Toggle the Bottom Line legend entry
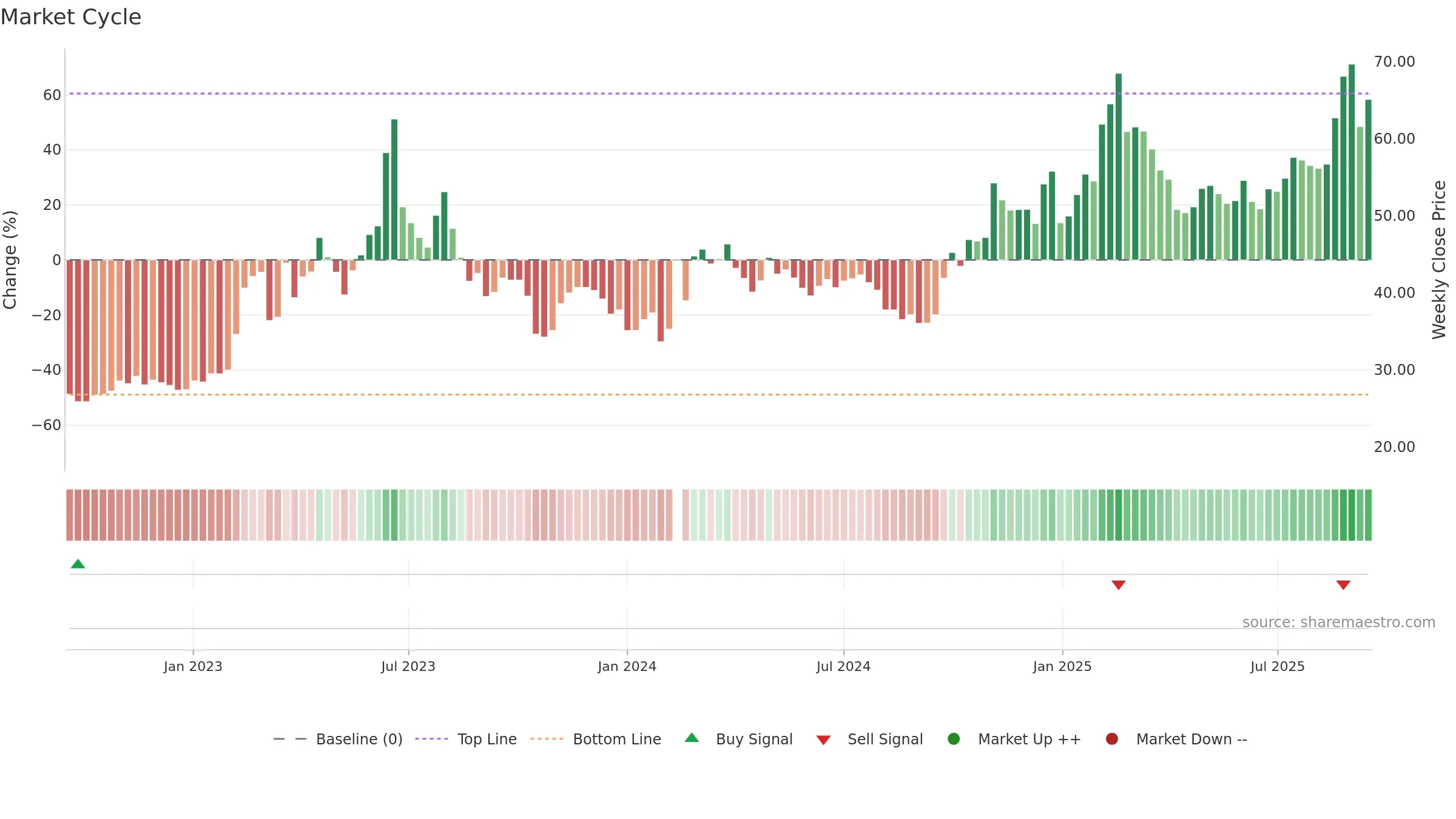This screenshot has height=819, width=1456. [x=596, y=740]
